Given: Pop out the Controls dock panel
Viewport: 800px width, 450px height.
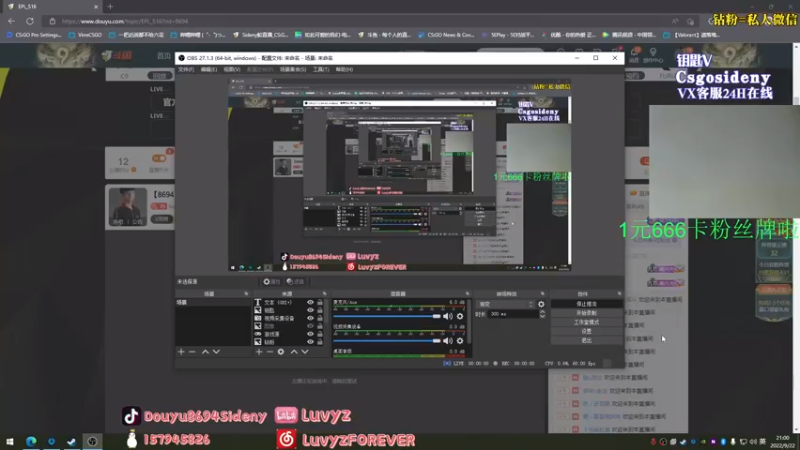Looking at the screenshot, I should pyautogui.click(x=619, y=294).
